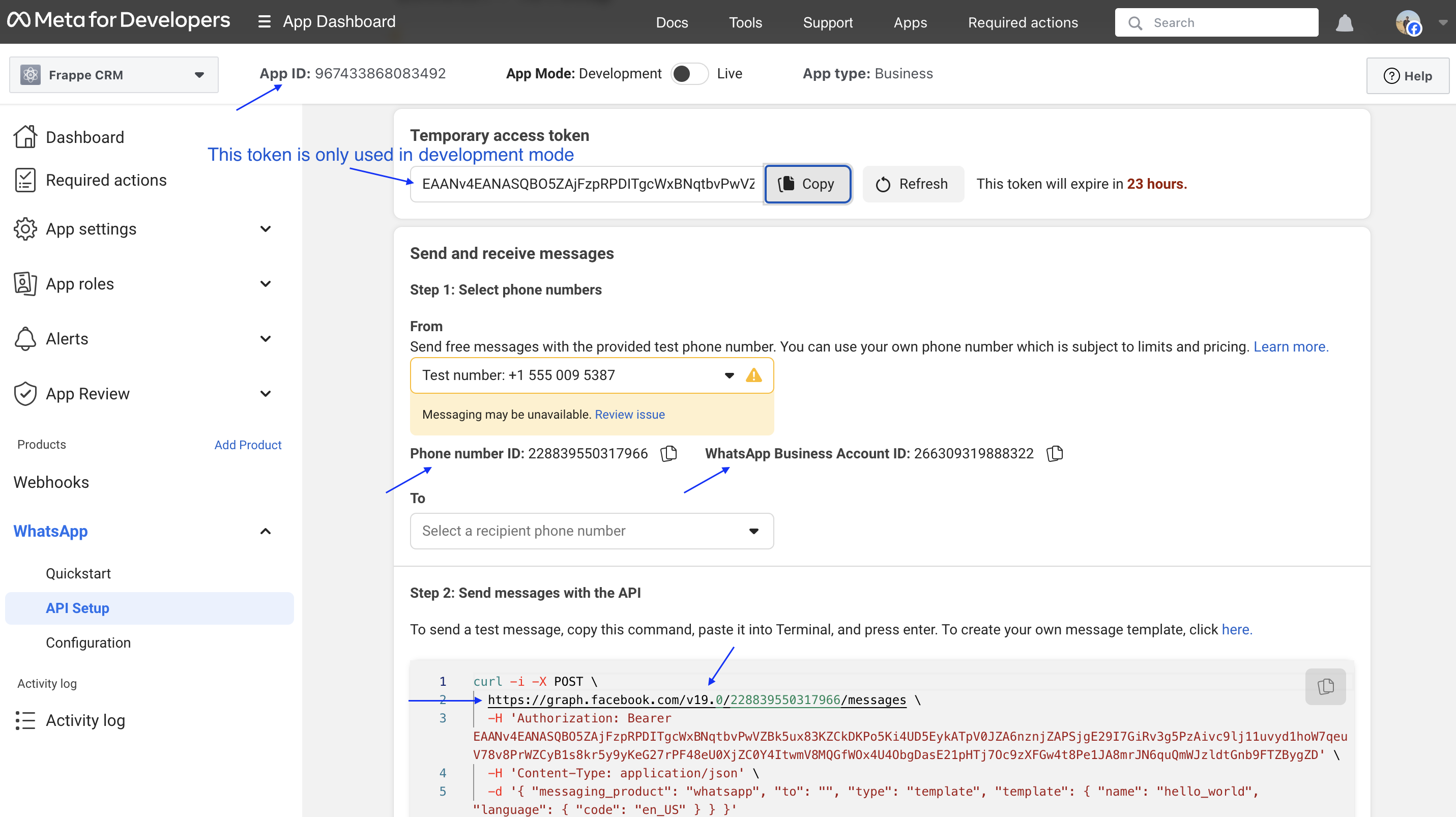Open the notifications bell
The width and height of the screenshot is (1456, 817).
(x=1344, y=23)
